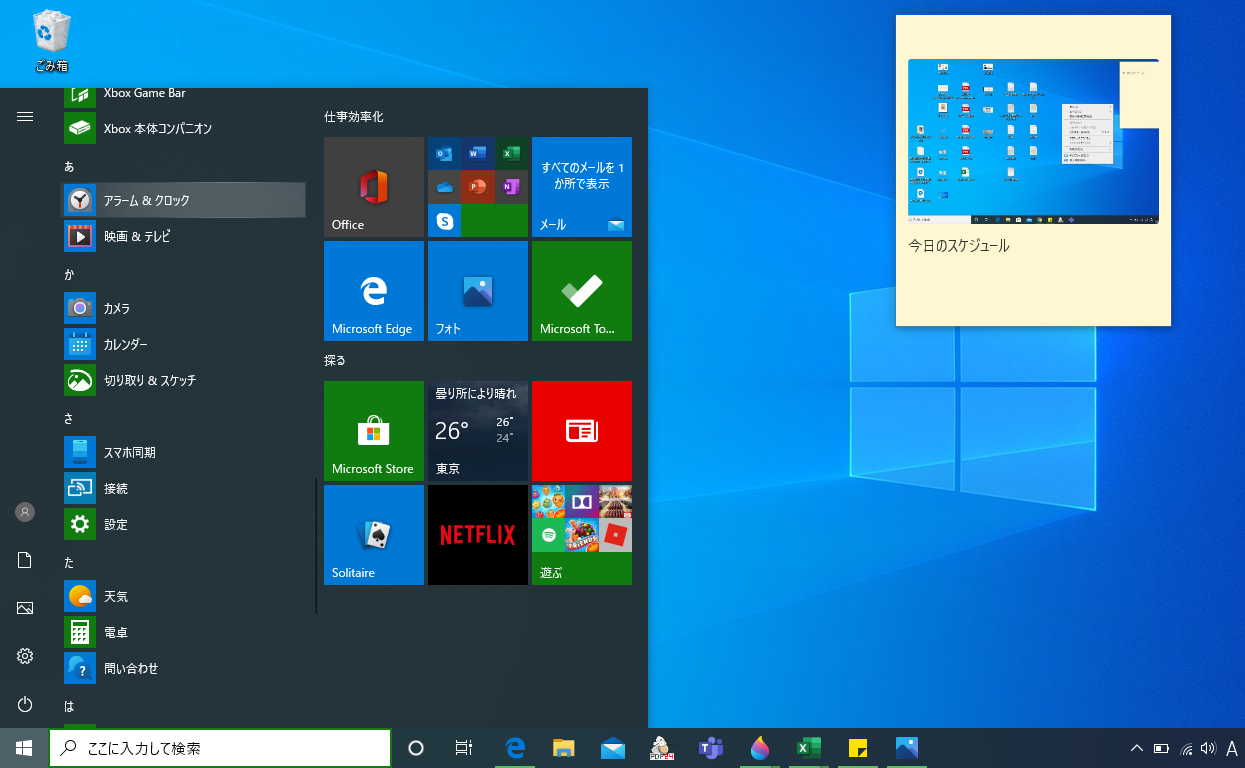Open OneDrive in the Office tile folder
The width and height of the screenshot is (1245, 768).
tap(445, 187)
